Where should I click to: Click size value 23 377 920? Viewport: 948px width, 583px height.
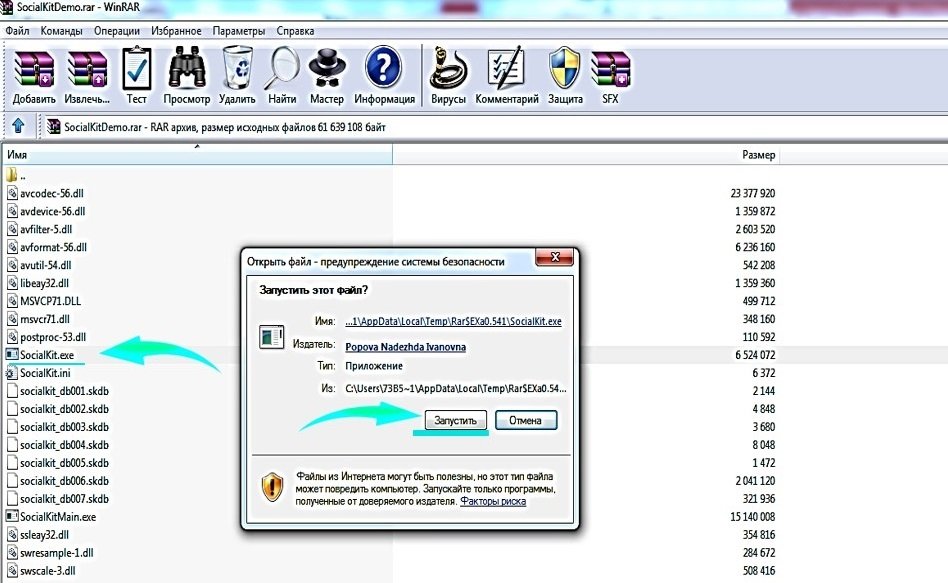pos(753,193)
